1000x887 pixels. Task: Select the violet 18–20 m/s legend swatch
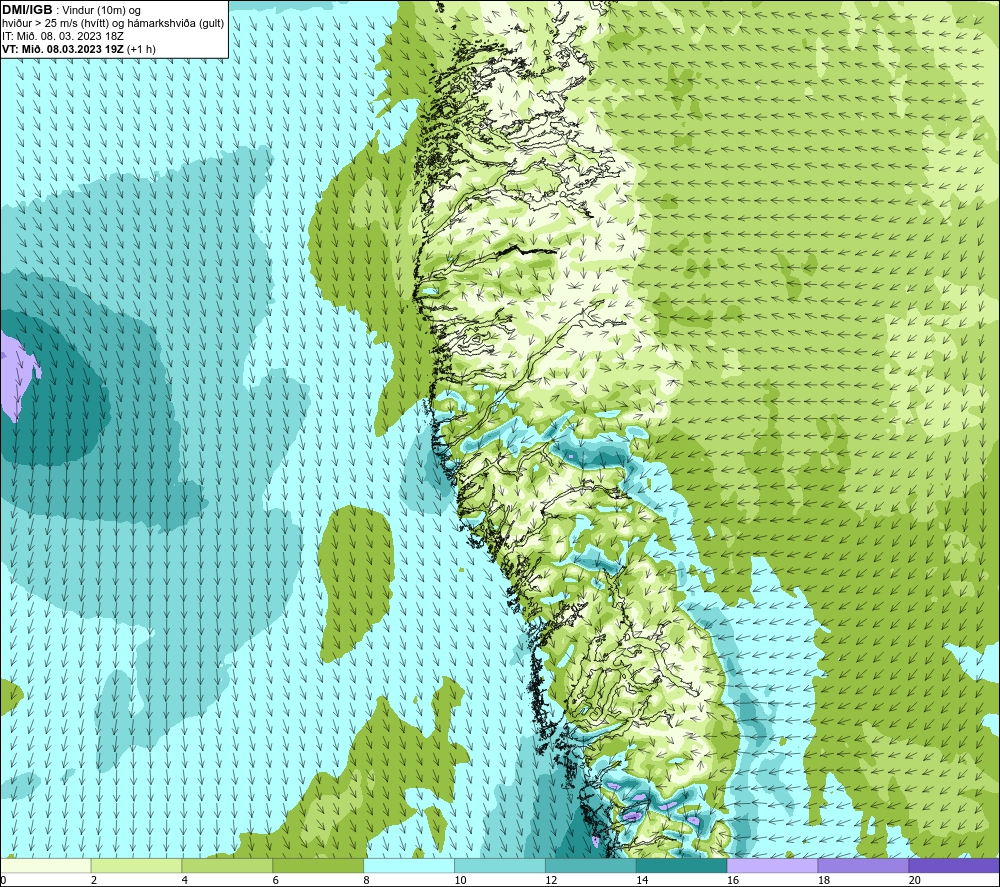click(864, 865)
